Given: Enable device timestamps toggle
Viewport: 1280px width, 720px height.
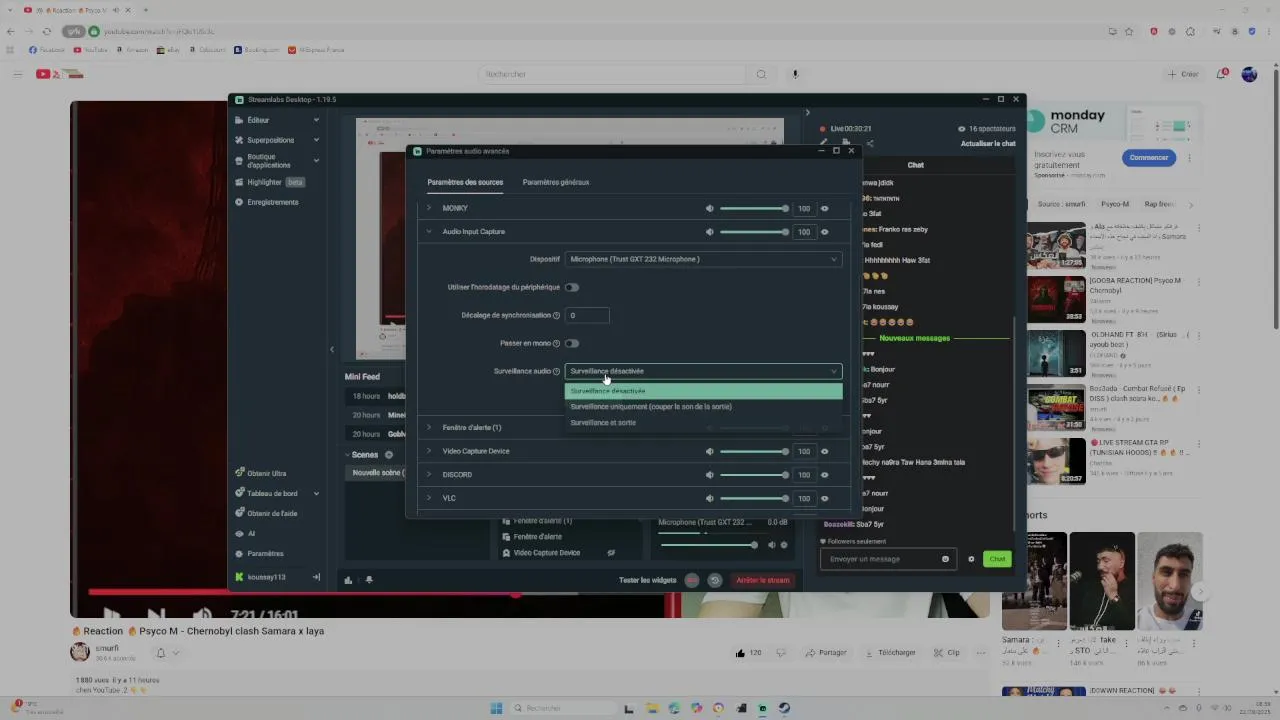Looking at the screenshot, I should click(572, 287).
